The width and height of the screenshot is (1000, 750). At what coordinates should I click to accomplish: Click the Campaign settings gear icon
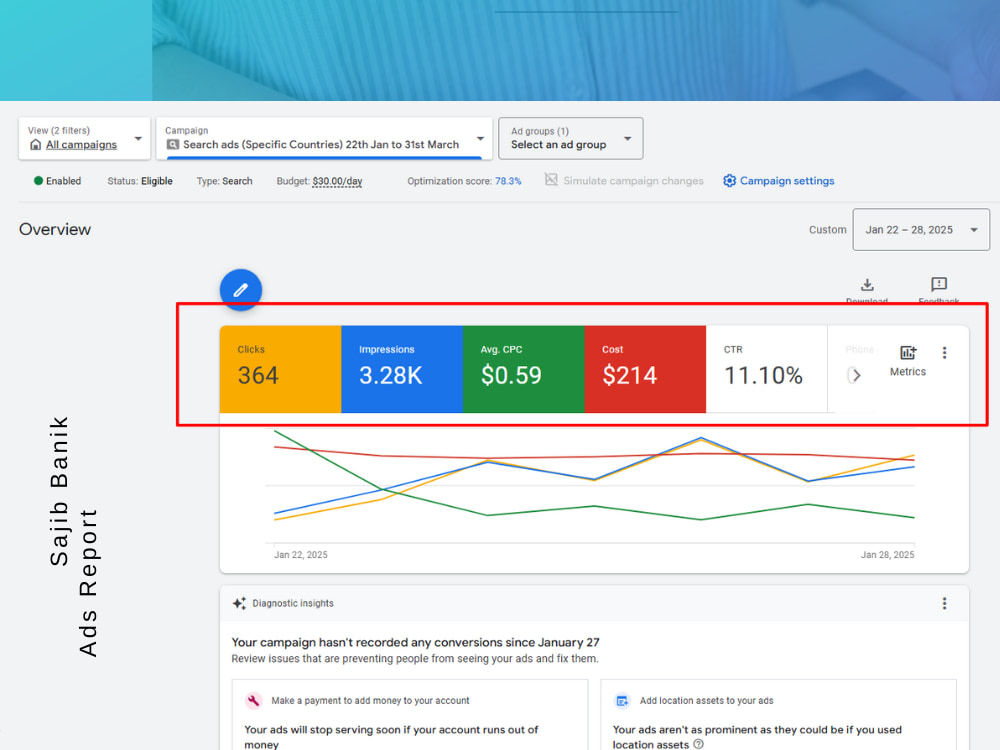[730, 180]
